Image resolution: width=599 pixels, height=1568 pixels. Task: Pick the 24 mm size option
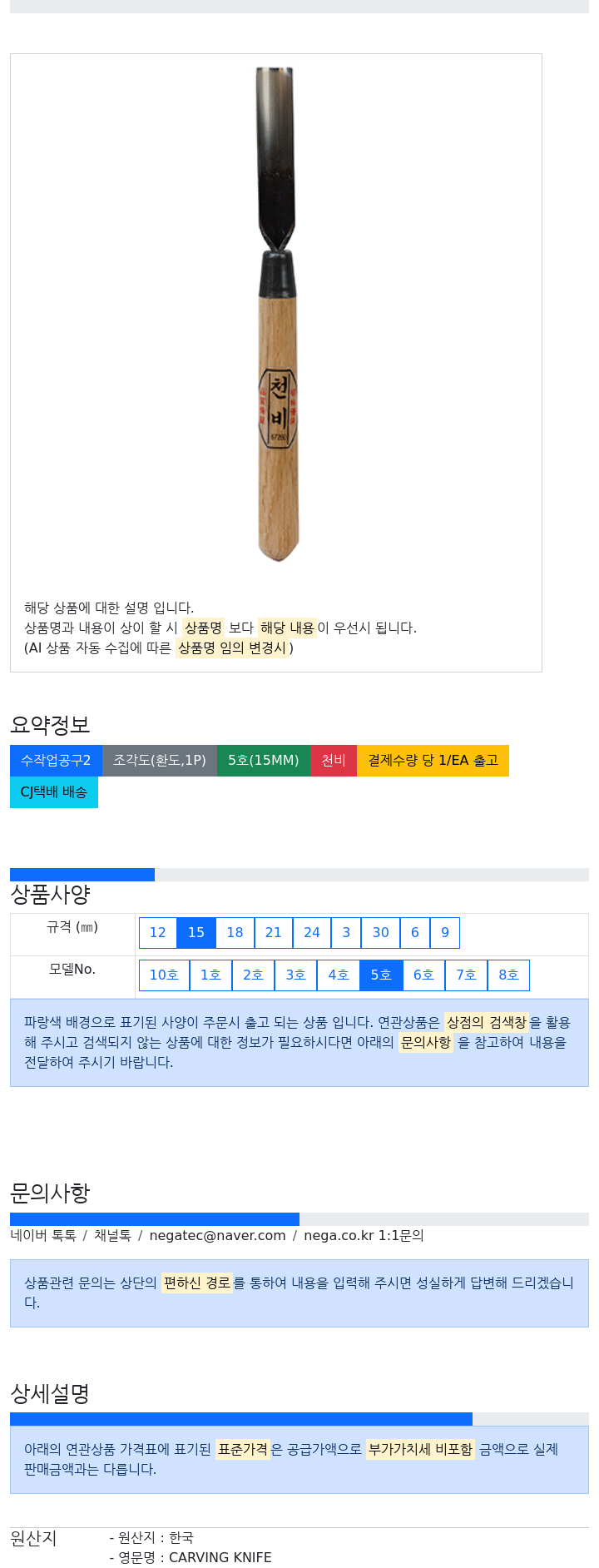pyautogui.click(x=312, y=933)
